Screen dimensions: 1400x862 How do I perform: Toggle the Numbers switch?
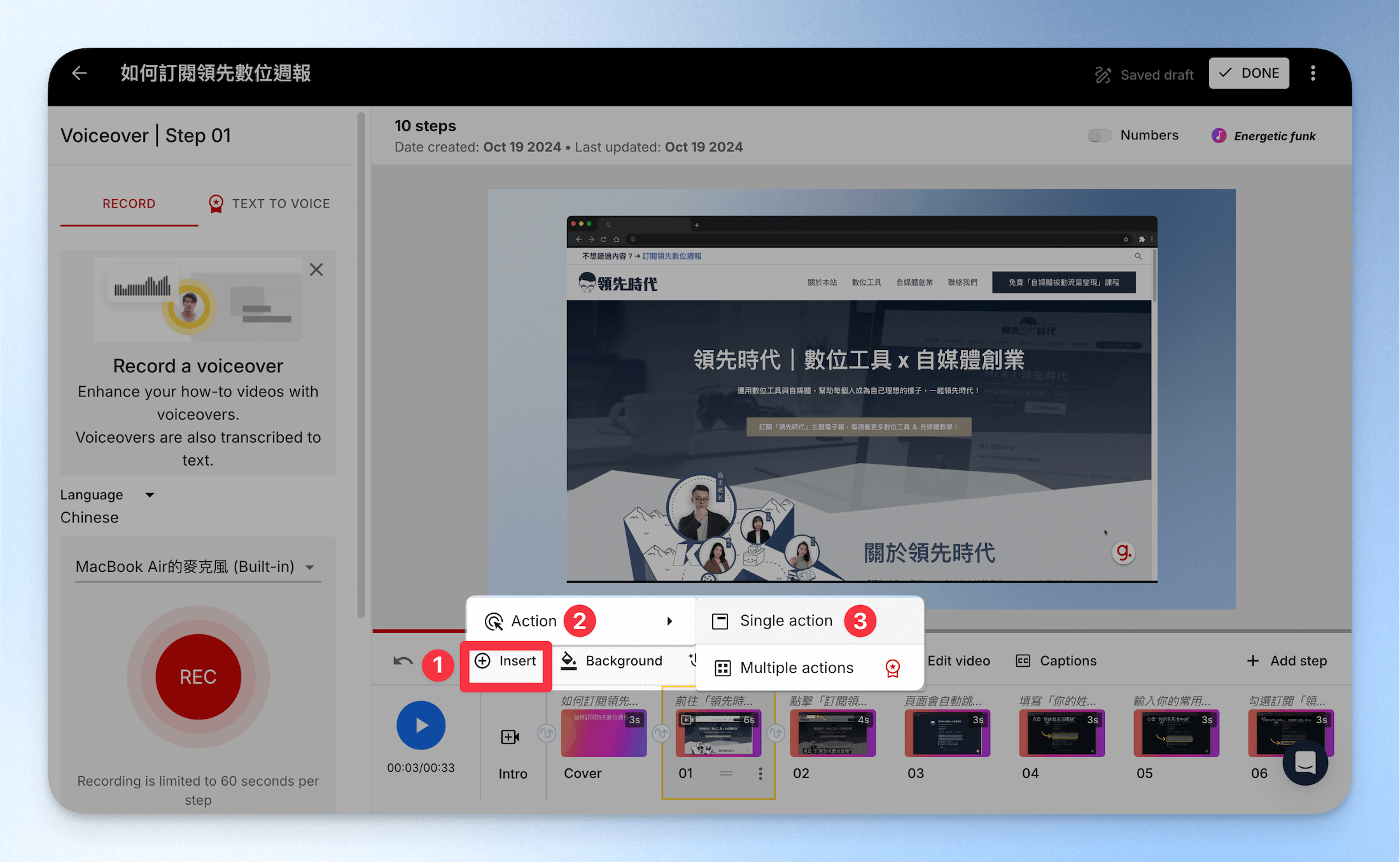point(1100,136)
